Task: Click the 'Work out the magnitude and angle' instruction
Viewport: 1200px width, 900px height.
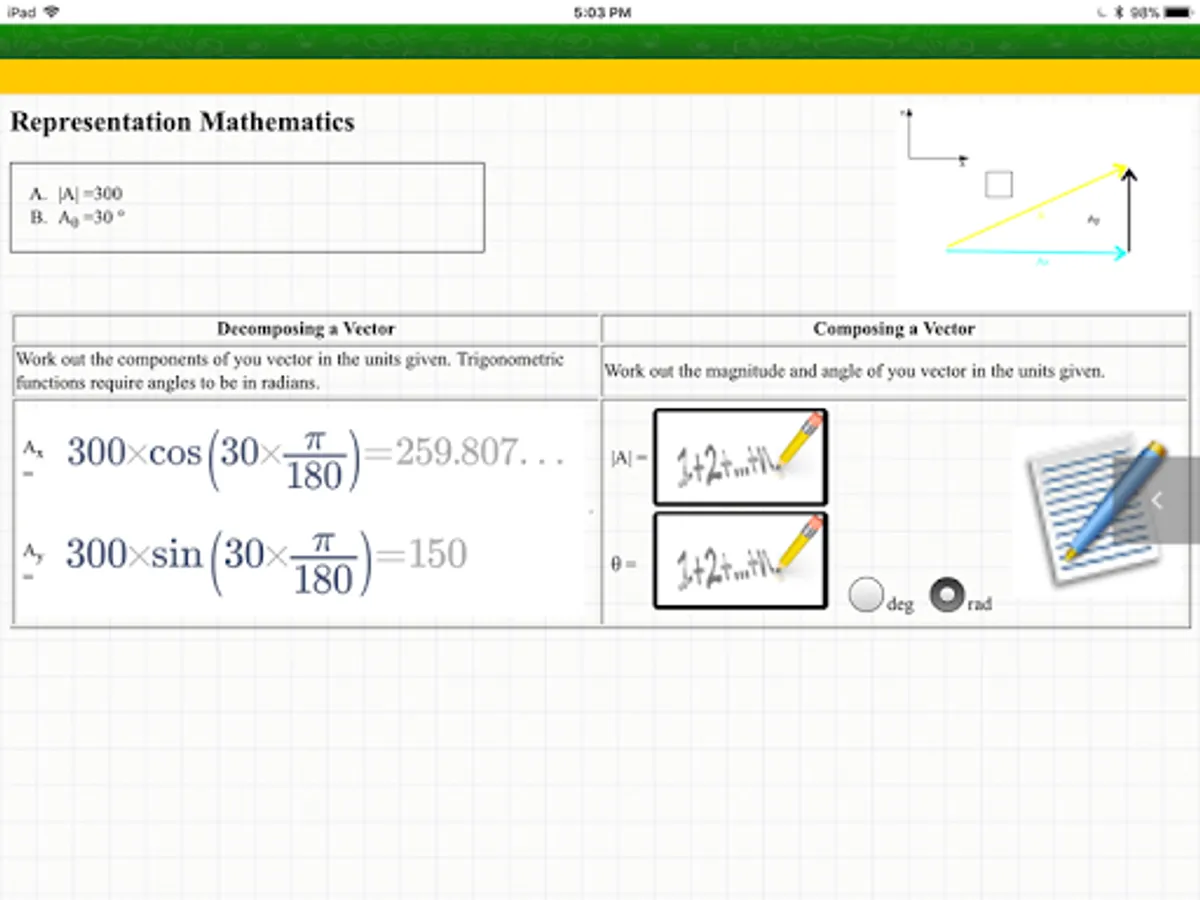Action: click(x=854, y=371)
